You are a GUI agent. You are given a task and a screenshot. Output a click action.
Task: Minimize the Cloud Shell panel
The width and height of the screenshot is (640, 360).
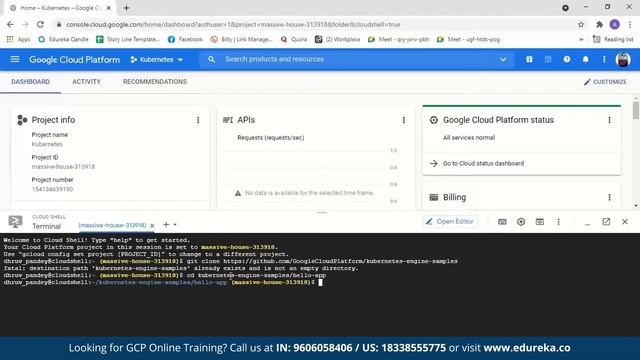pyautogui.click(x=587, y=223)
